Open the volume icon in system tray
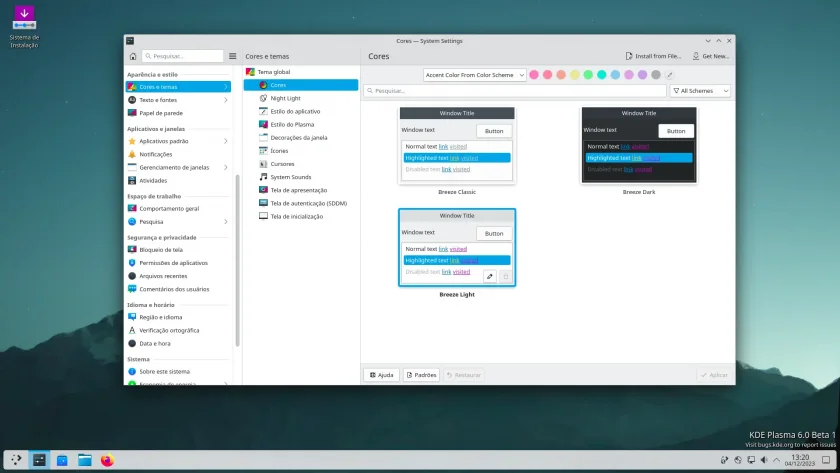840x473 pixels. [764, 460]
